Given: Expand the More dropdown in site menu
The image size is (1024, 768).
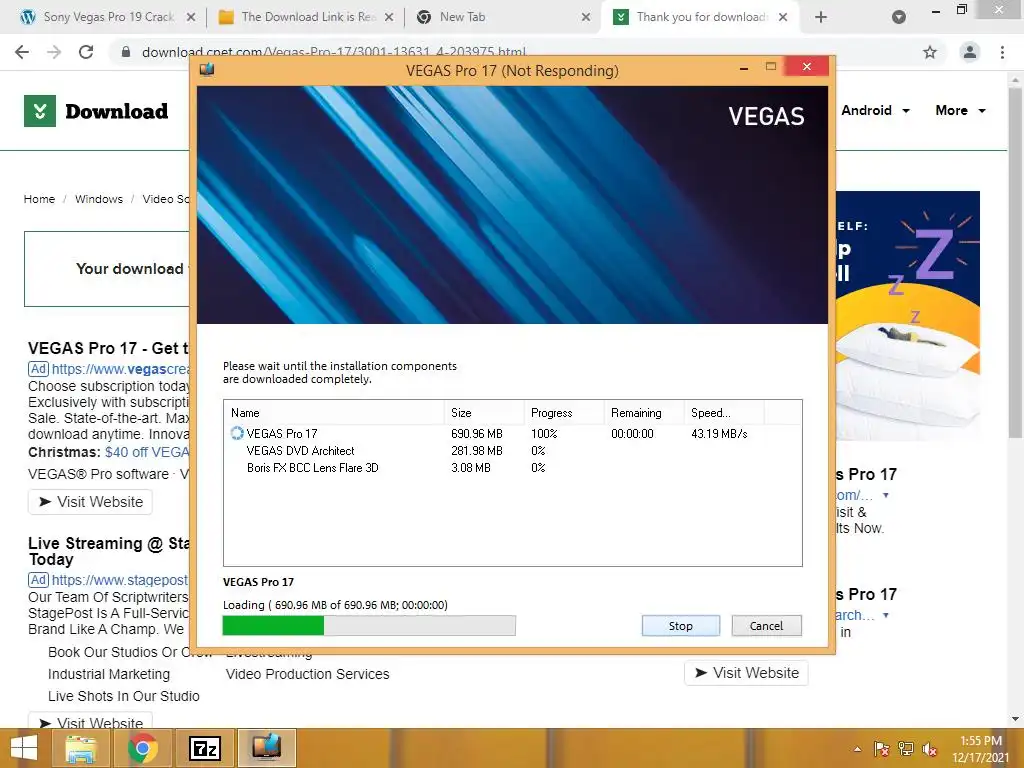Looking at the screenshot, I should [960, 110].
